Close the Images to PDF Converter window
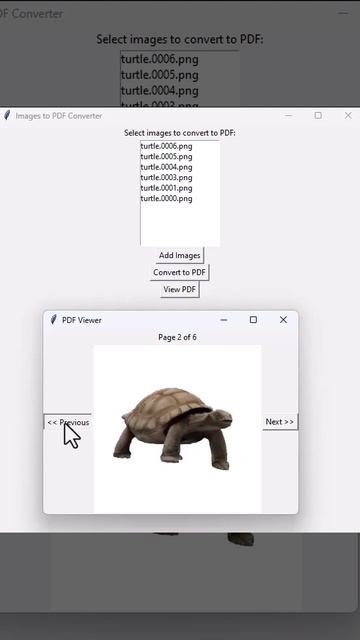 click(348, 116)
